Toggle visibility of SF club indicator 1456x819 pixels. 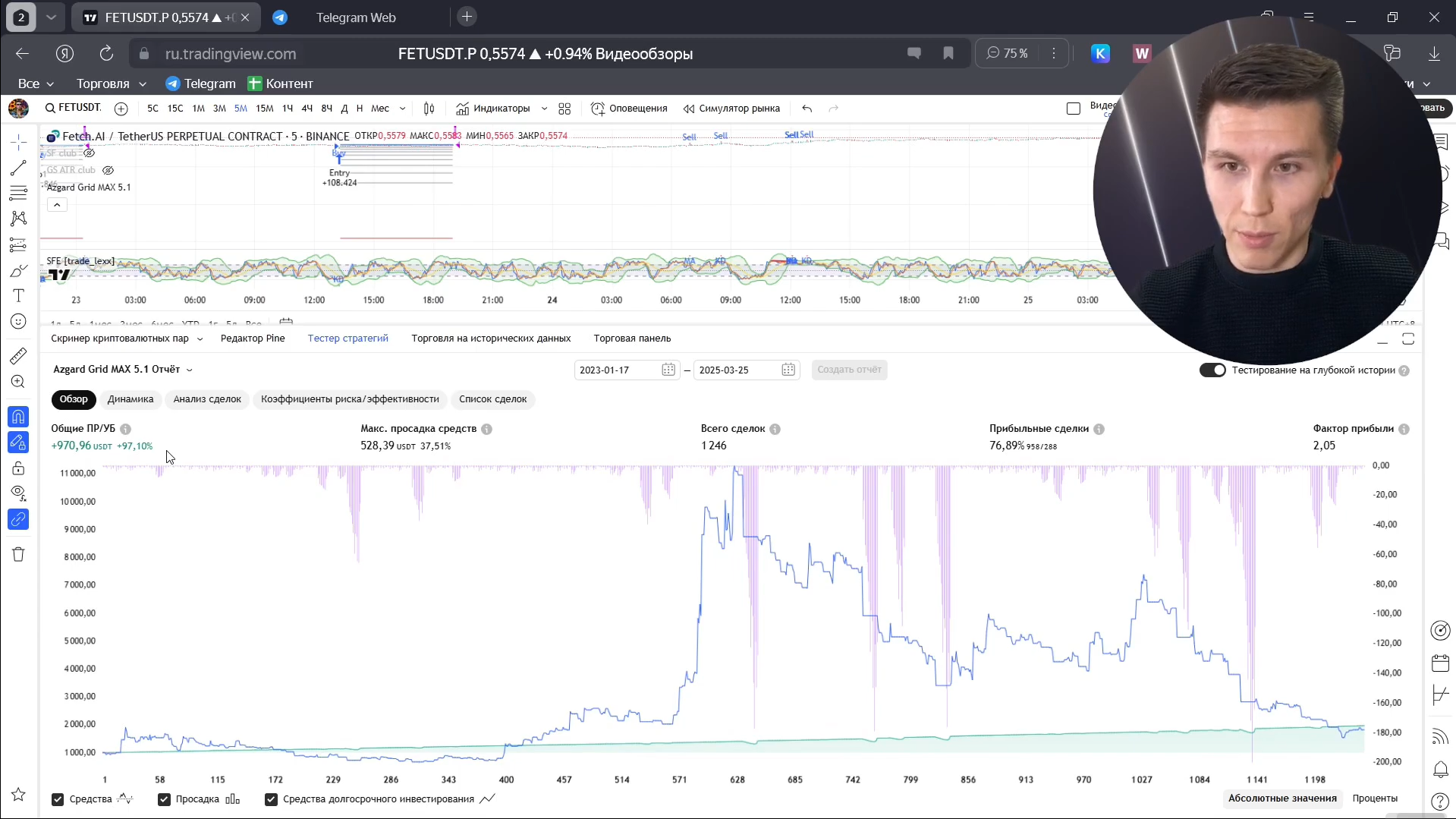pos(89,153)
